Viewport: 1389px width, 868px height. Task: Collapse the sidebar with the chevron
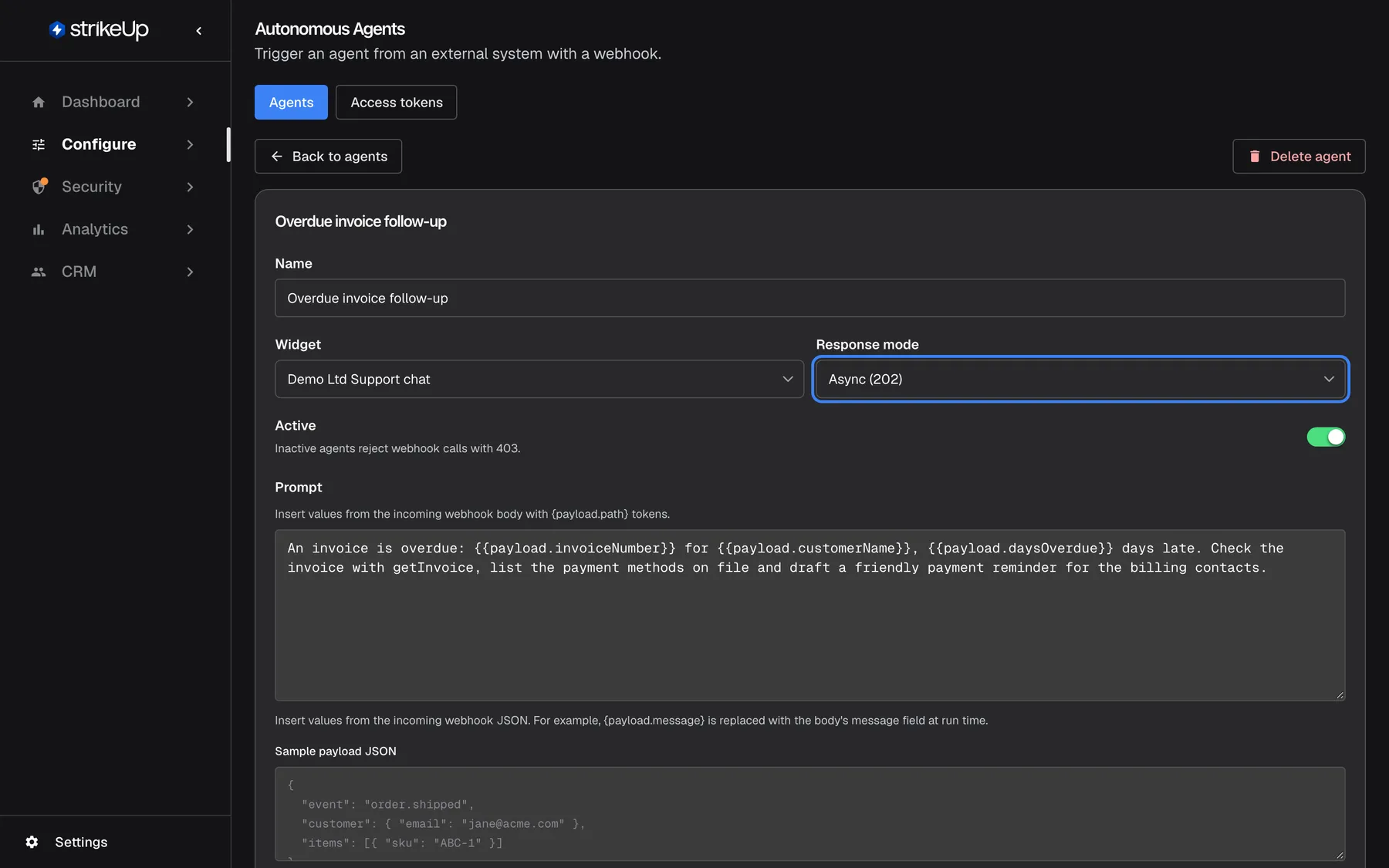(199, 31)
